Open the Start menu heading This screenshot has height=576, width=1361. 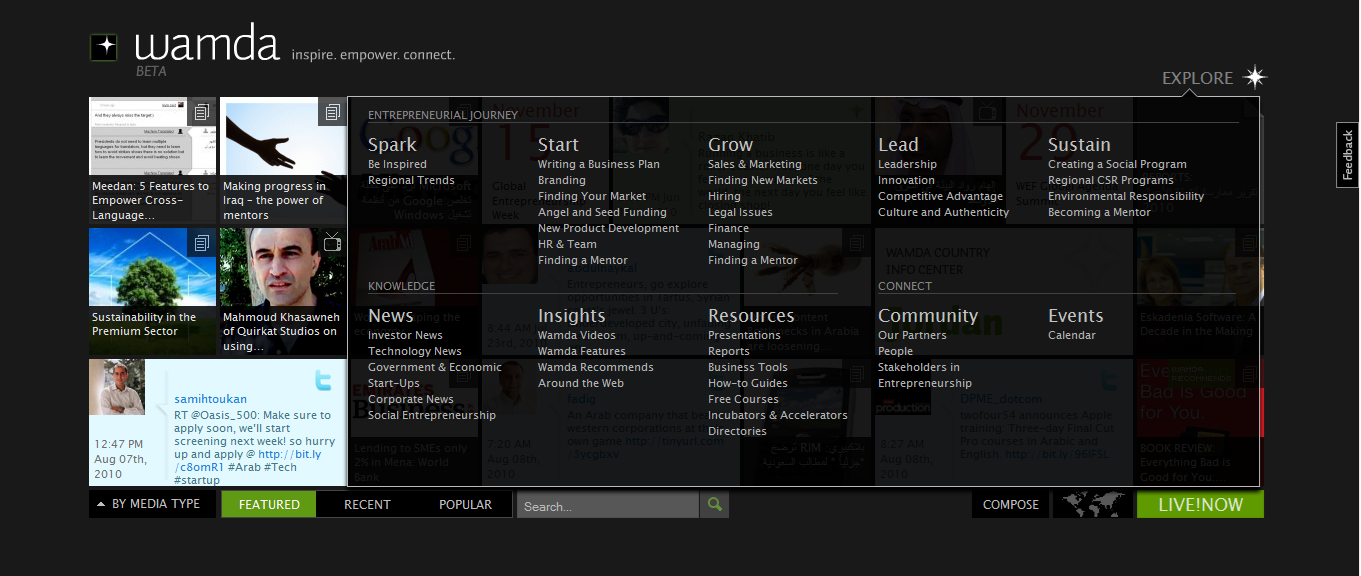click(x=558, y=145)
